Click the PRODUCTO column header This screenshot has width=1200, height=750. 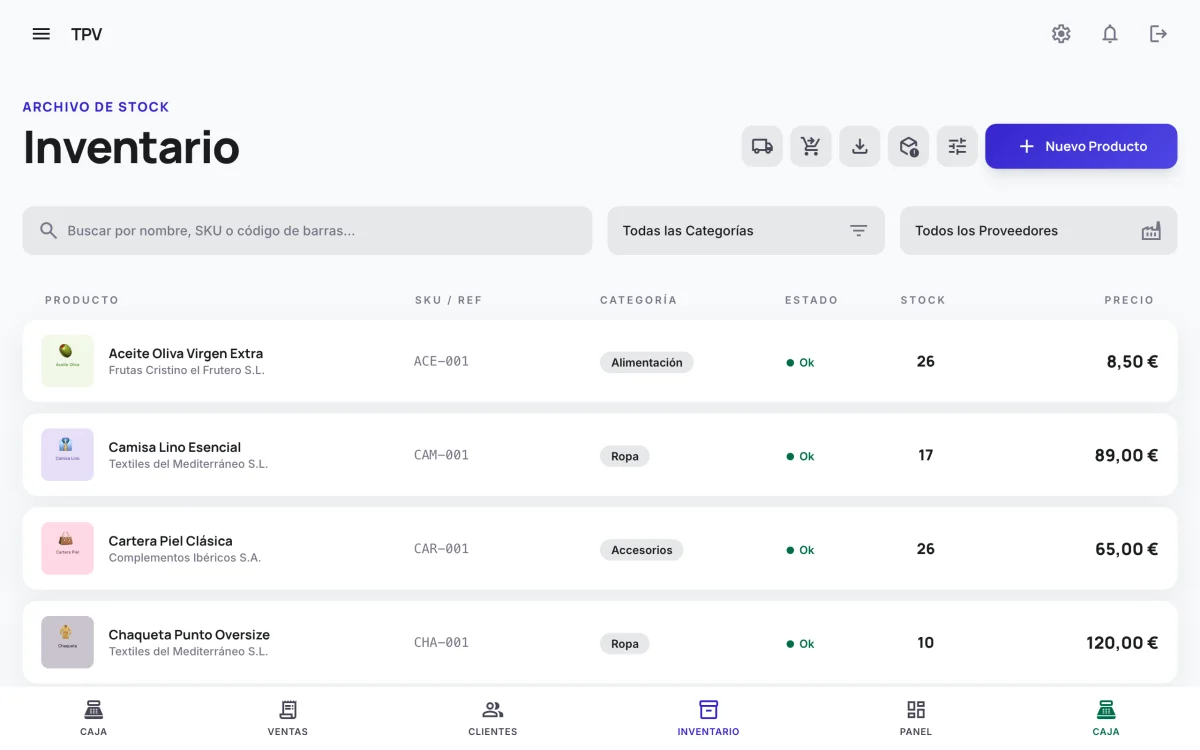pos(82,300)
